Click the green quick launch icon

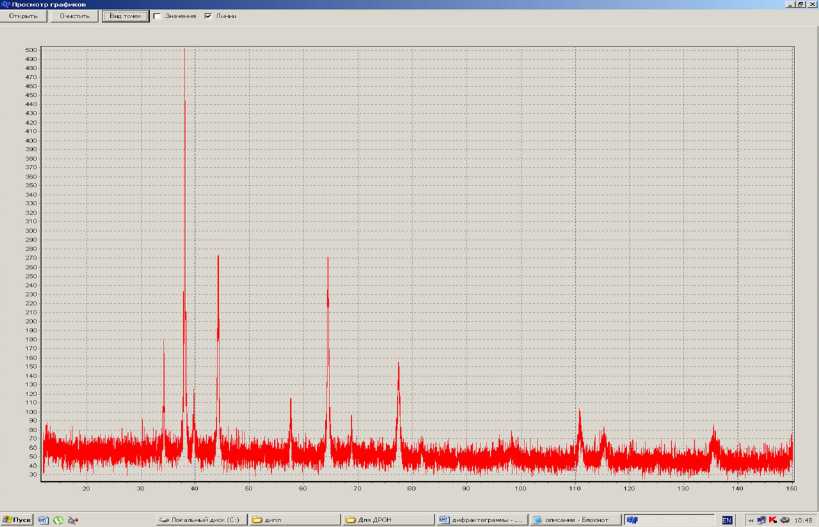click(58, 520)
